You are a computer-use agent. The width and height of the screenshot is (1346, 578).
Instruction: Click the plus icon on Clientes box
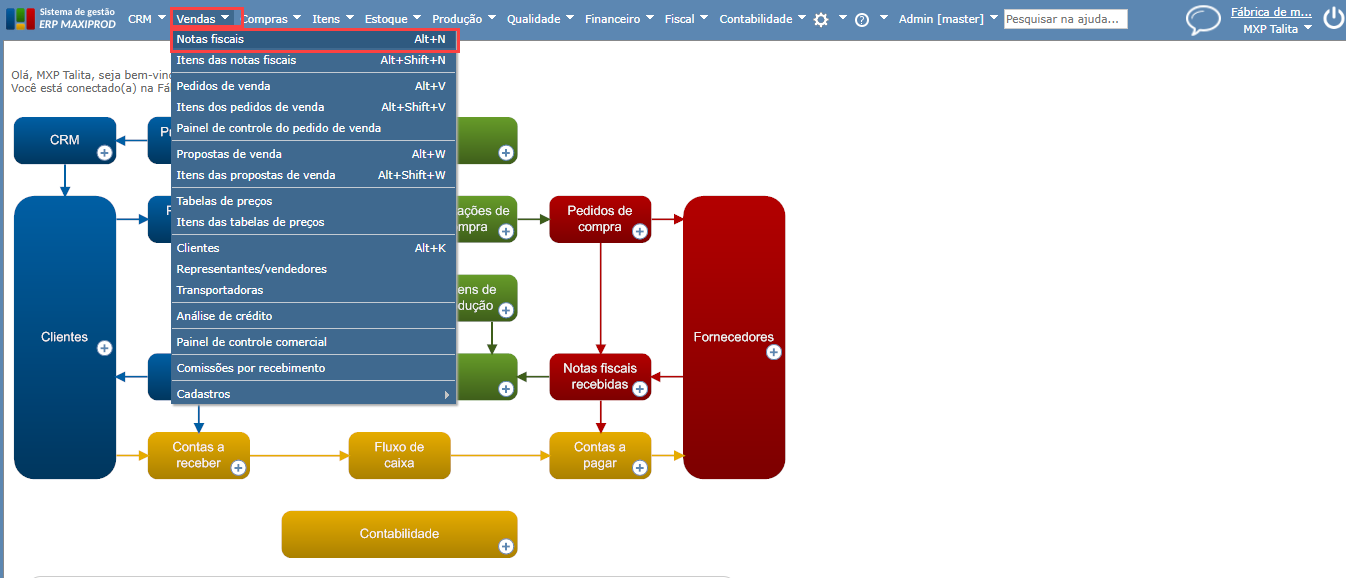[104, 348]
